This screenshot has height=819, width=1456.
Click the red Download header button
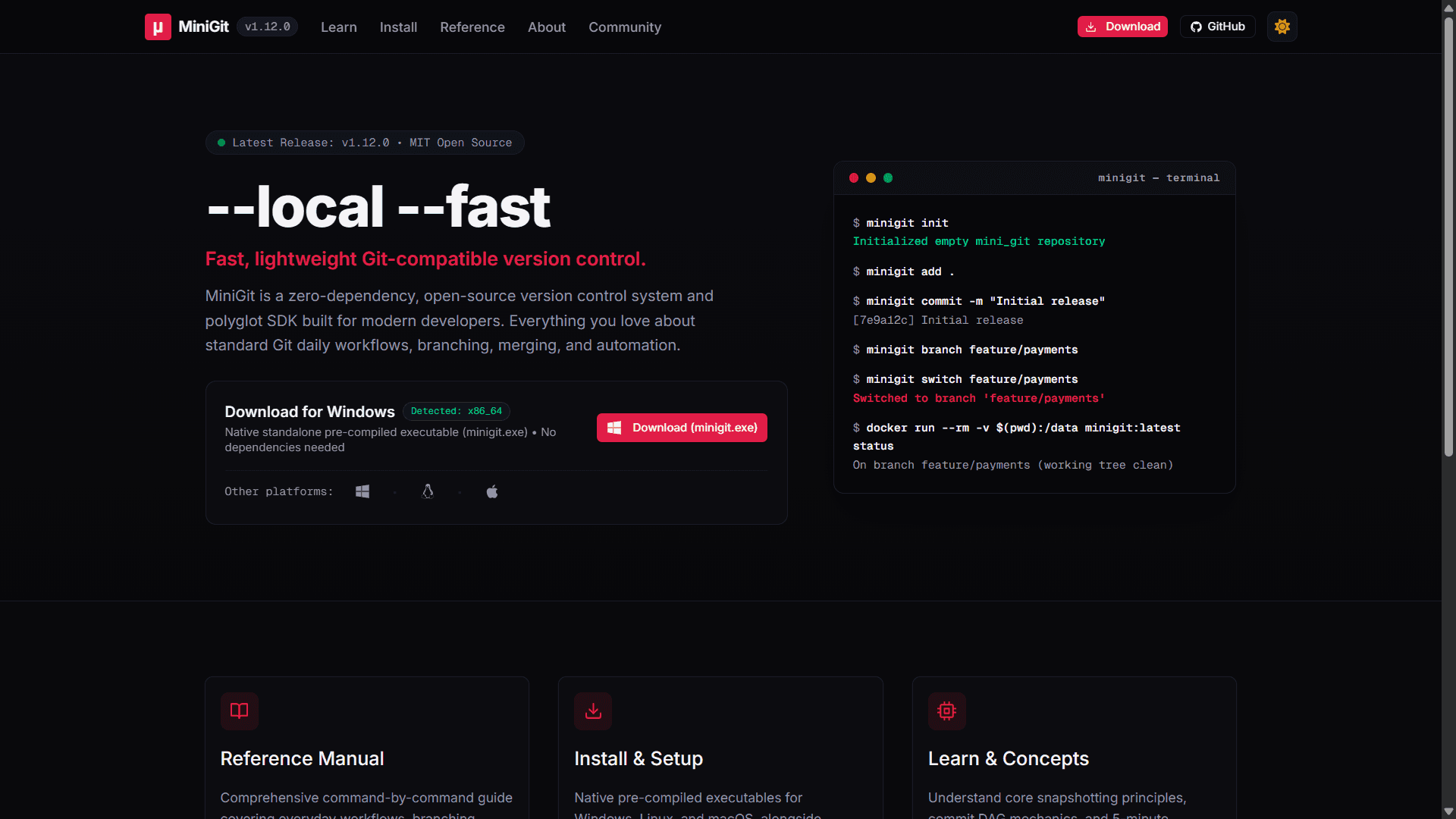(x=1122, y=27)
